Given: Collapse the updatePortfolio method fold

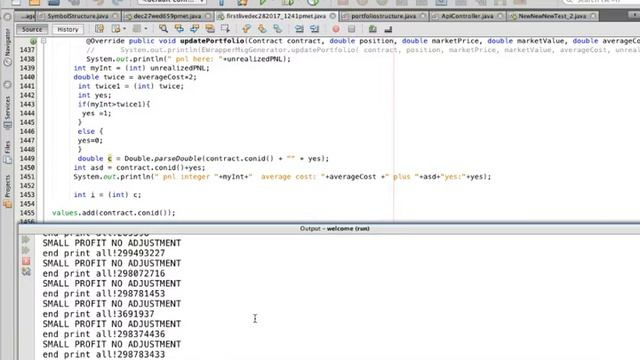Looking at the screenshot, I should click(x=44, y=41).
